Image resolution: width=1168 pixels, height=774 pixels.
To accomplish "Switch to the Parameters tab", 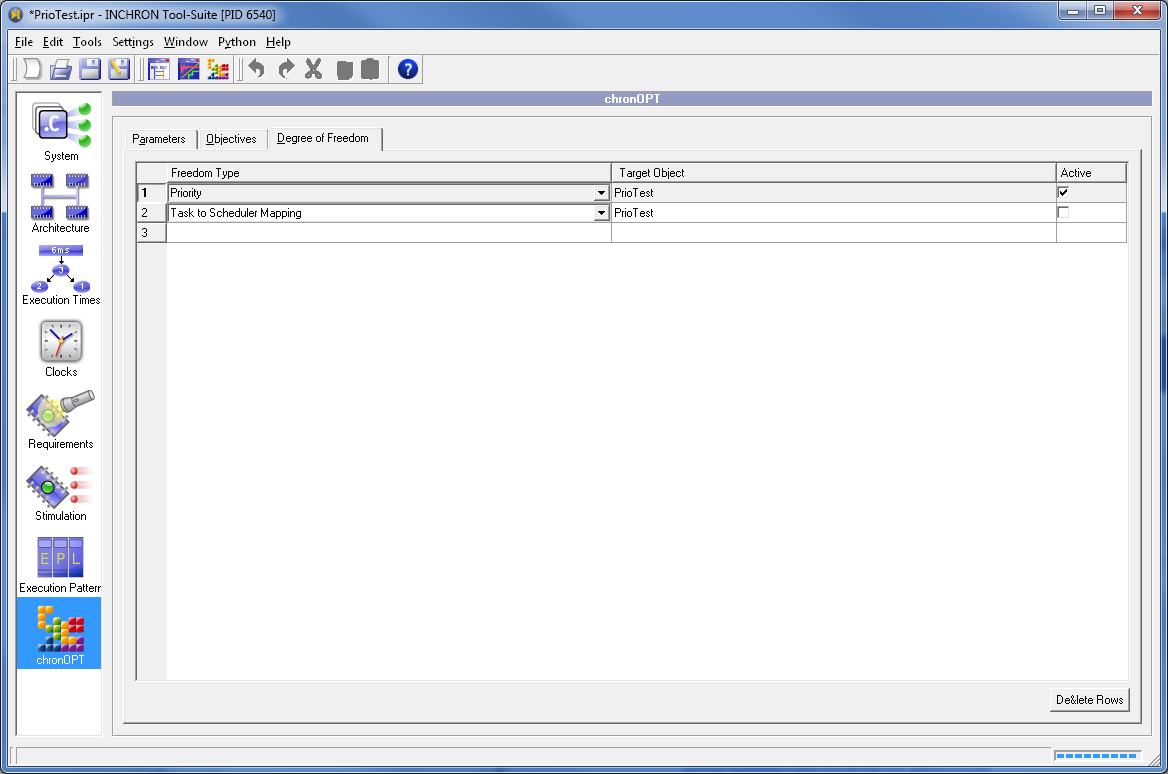I will 159,139.
